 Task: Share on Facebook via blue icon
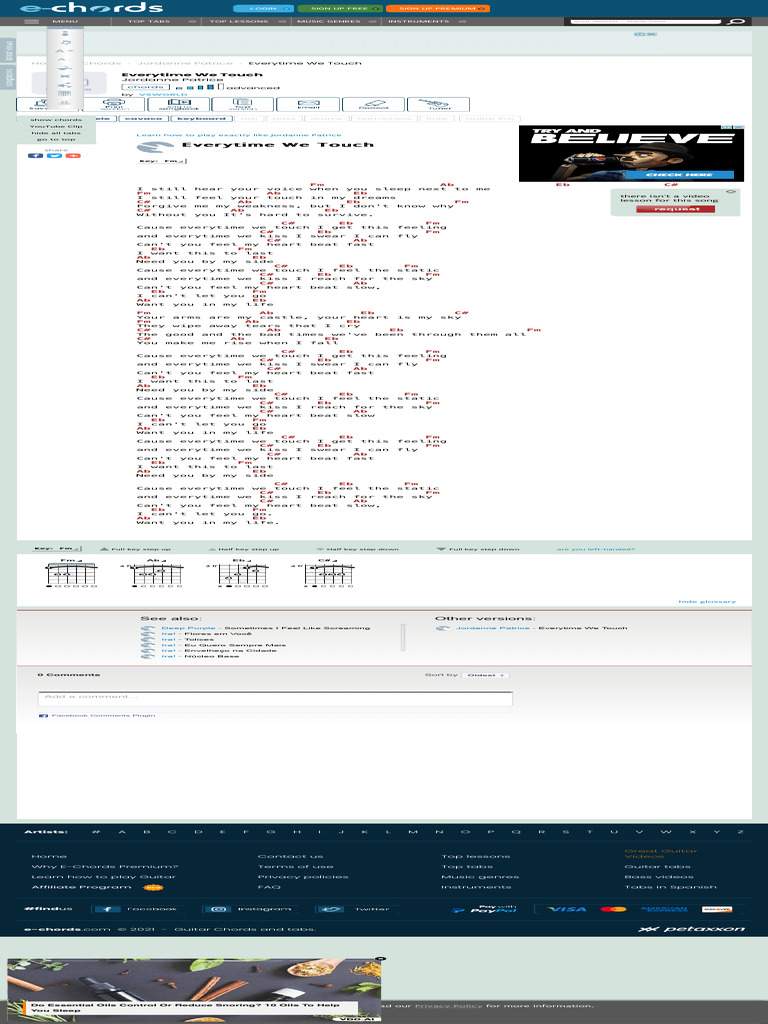coord(35,156)
